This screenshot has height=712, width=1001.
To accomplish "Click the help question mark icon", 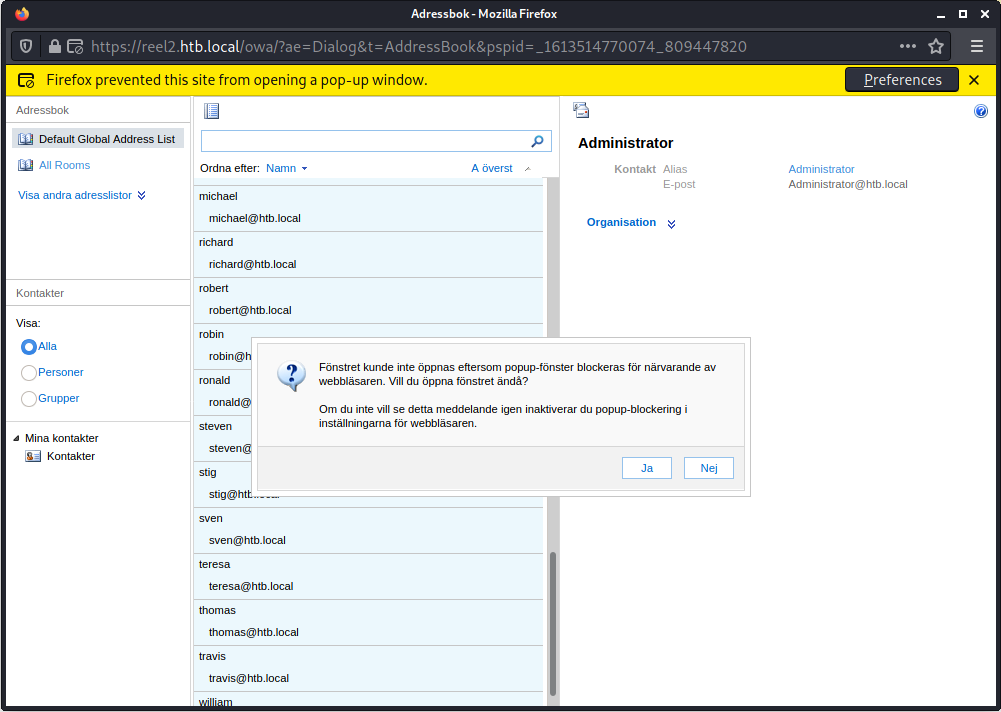I will [x=981, y=111].
